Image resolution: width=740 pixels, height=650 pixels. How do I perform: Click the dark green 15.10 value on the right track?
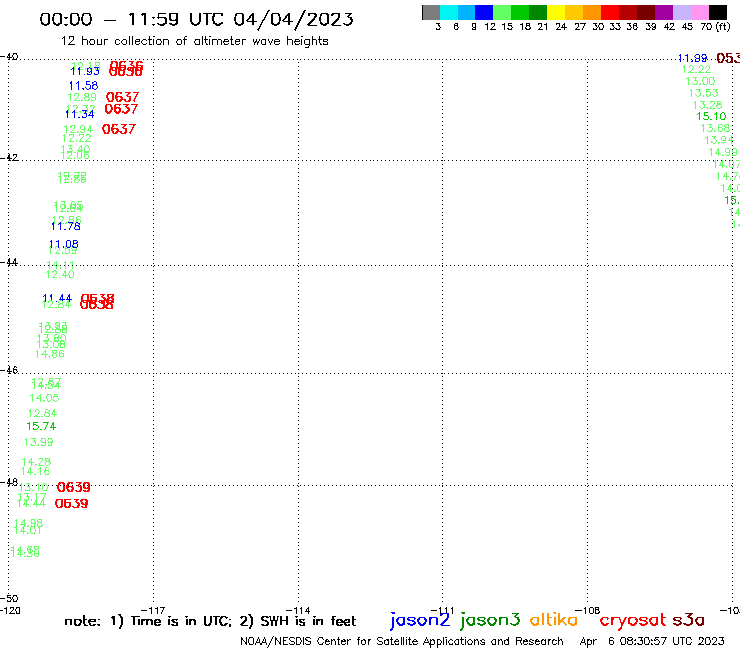click(x=711, y=117)
